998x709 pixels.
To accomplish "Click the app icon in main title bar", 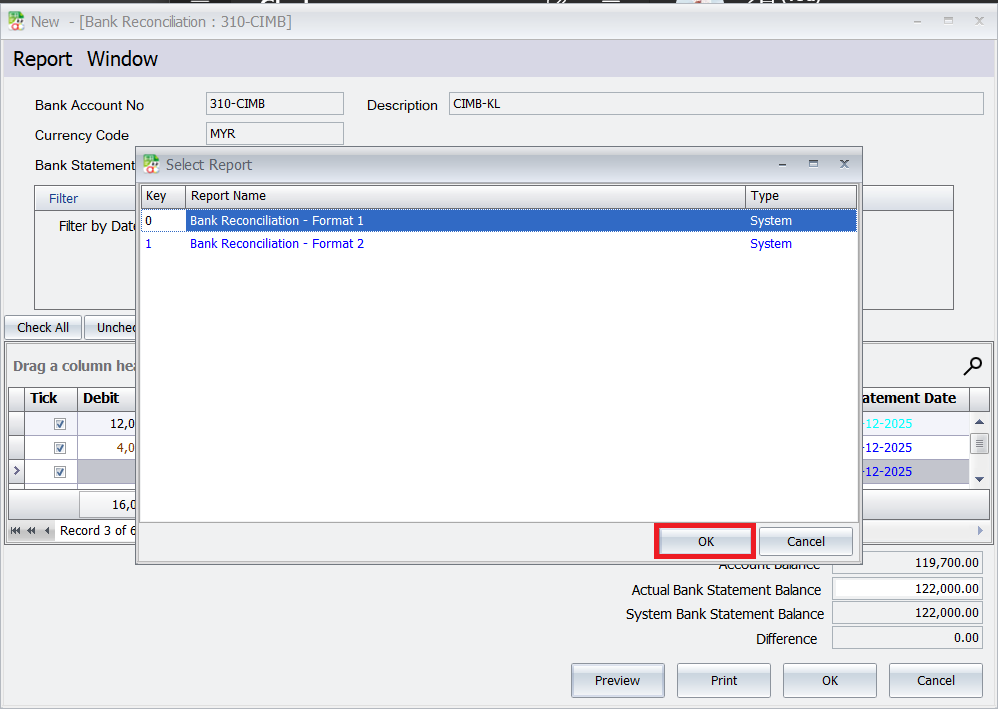I will 16,21.
